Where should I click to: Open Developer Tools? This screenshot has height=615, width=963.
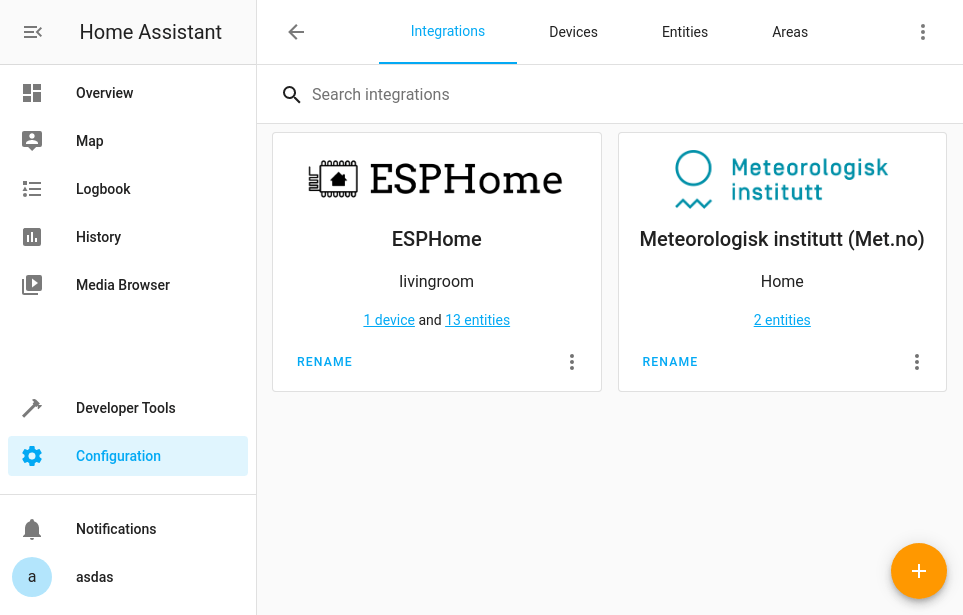click(125, 408)
